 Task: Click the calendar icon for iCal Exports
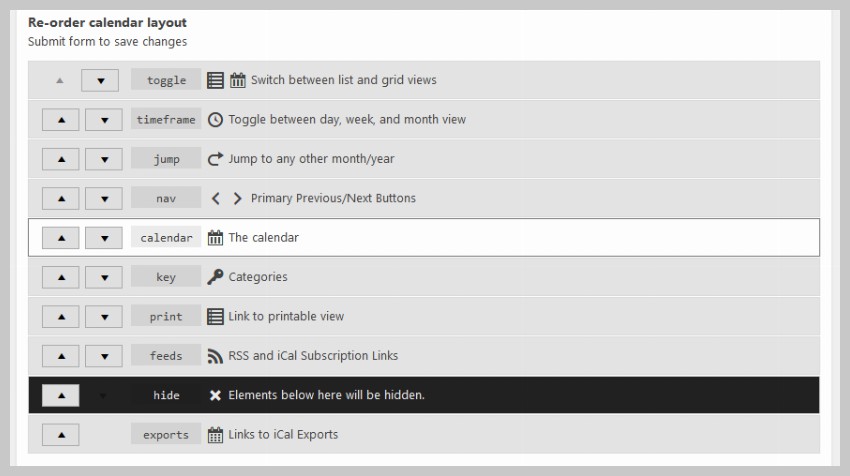tap(215, 435)
